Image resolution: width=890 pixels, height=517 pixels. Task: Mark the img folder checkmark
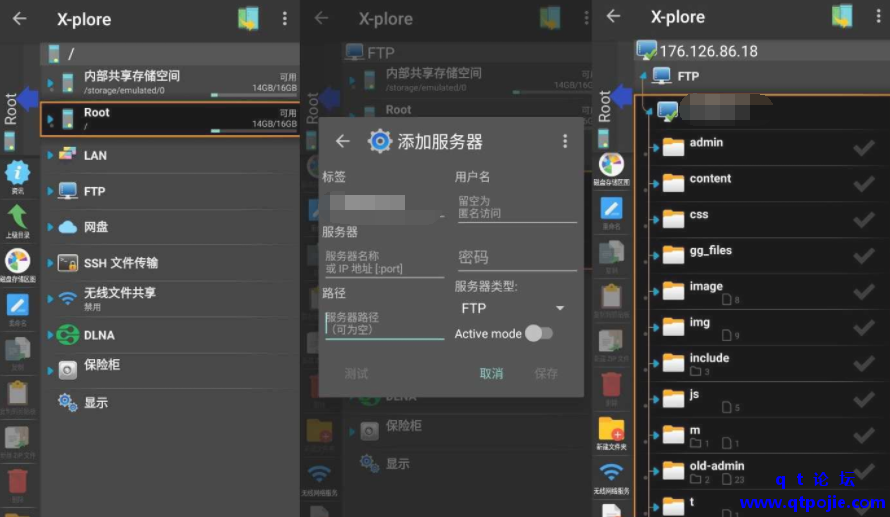(864, 327)
